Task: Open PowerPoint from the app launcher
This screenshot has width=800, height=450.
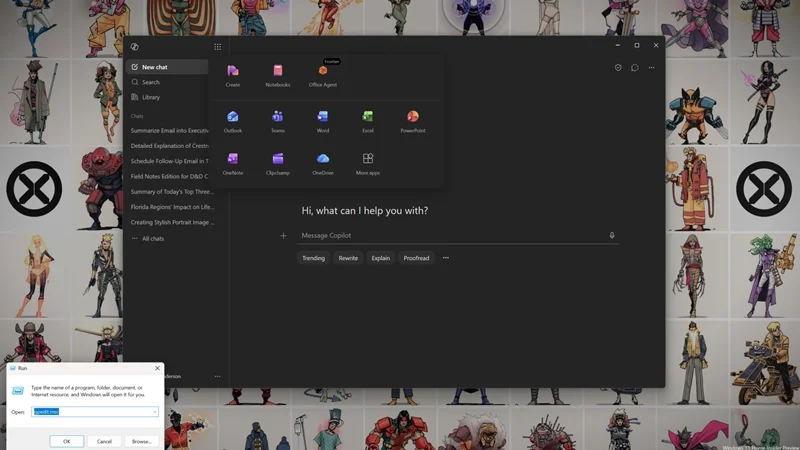Action: (x=413, y=121)
